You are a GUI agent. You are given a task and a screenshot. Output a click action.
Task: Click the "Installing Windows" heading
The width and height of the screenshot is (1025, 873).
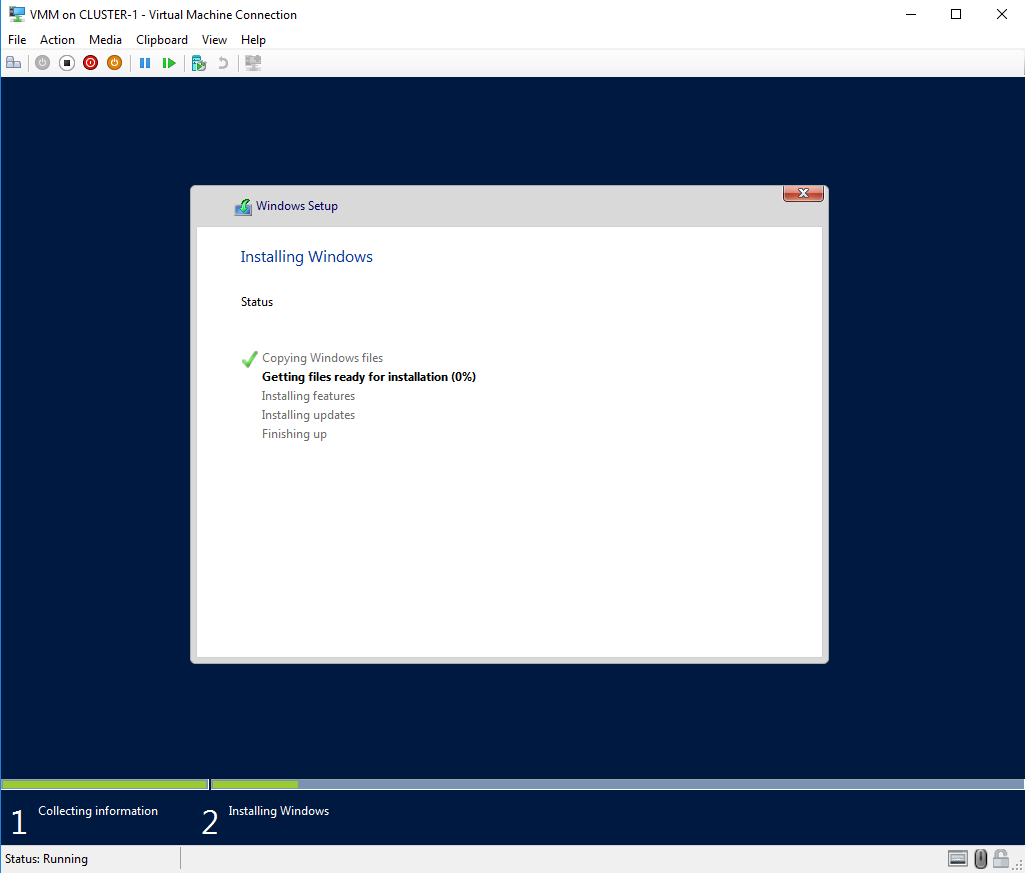tap(307, 256)
